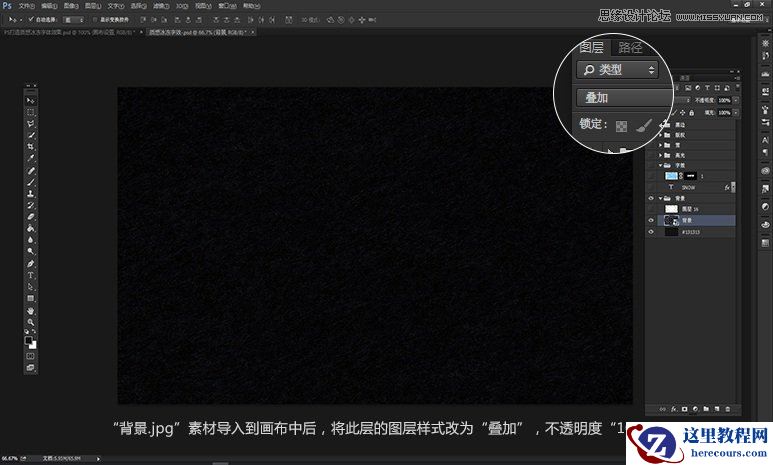Screen dimensions: 773x465
Task: Open the 文件 menu
Action: pyautogui.click(x=26, y=6)
